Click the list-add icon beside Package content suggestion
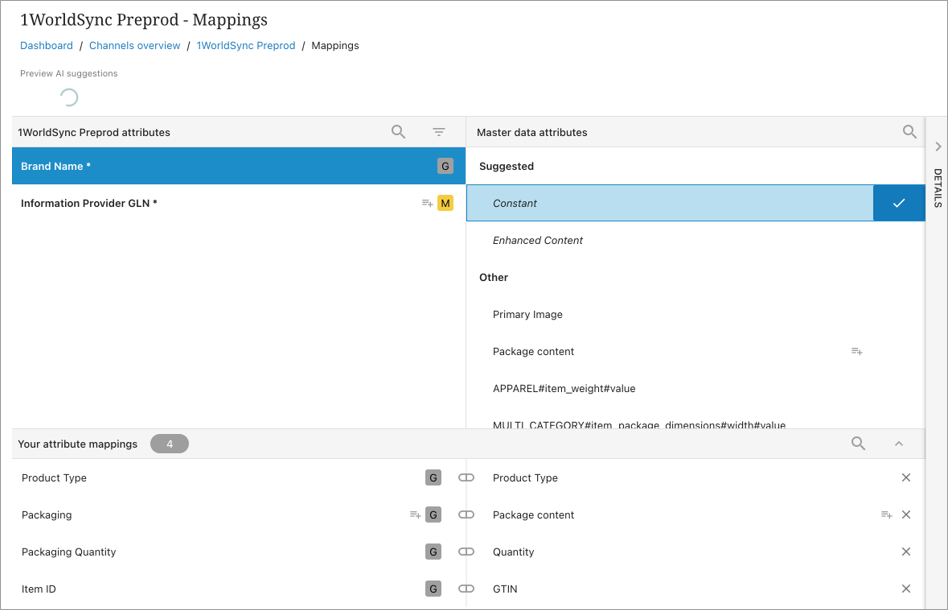This screenshot has height=610, width=948. point(857,352)
